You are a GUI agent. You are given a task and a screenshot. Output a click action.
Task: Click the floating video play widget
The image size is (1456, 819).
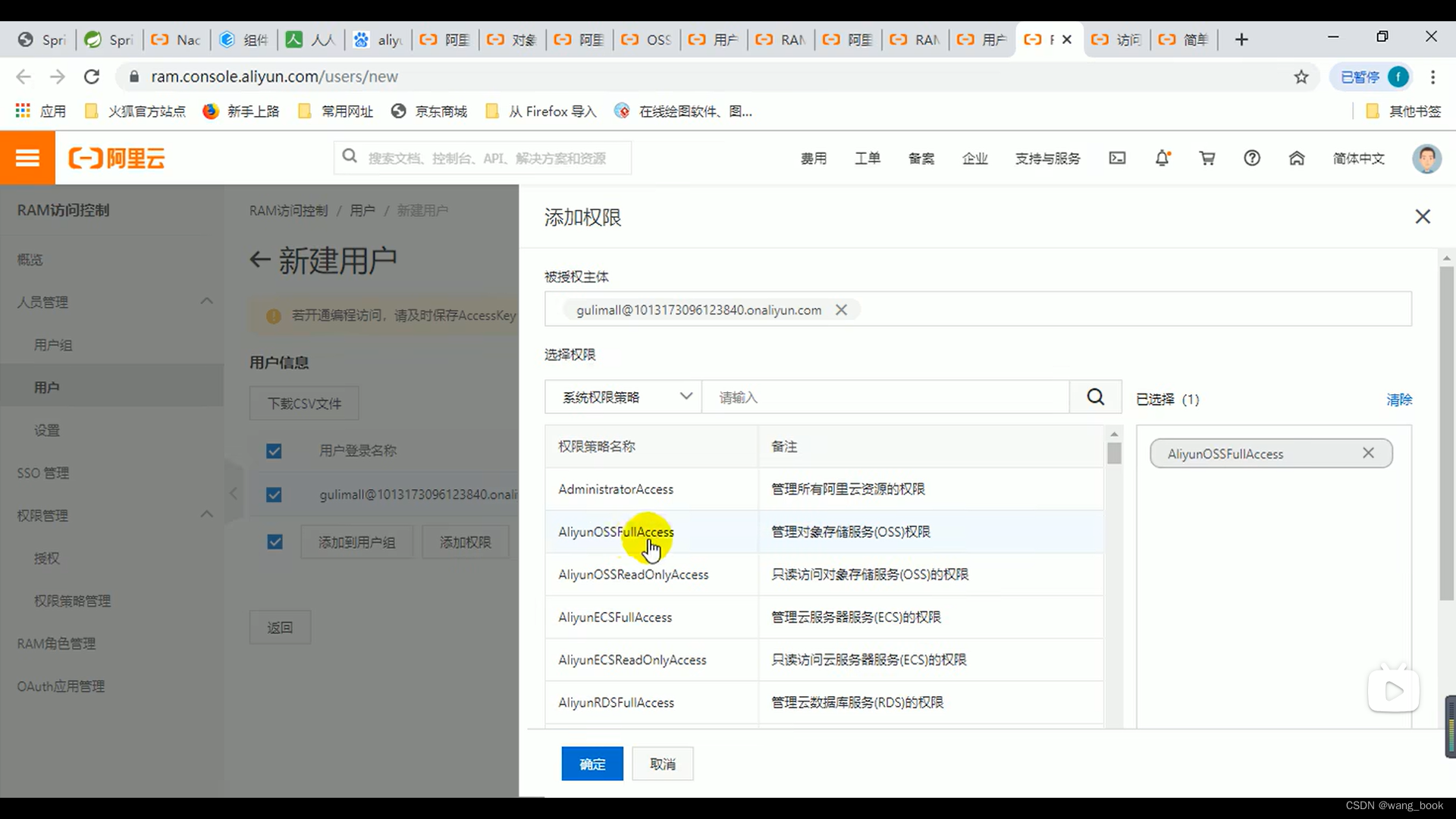coord(1394,689)
